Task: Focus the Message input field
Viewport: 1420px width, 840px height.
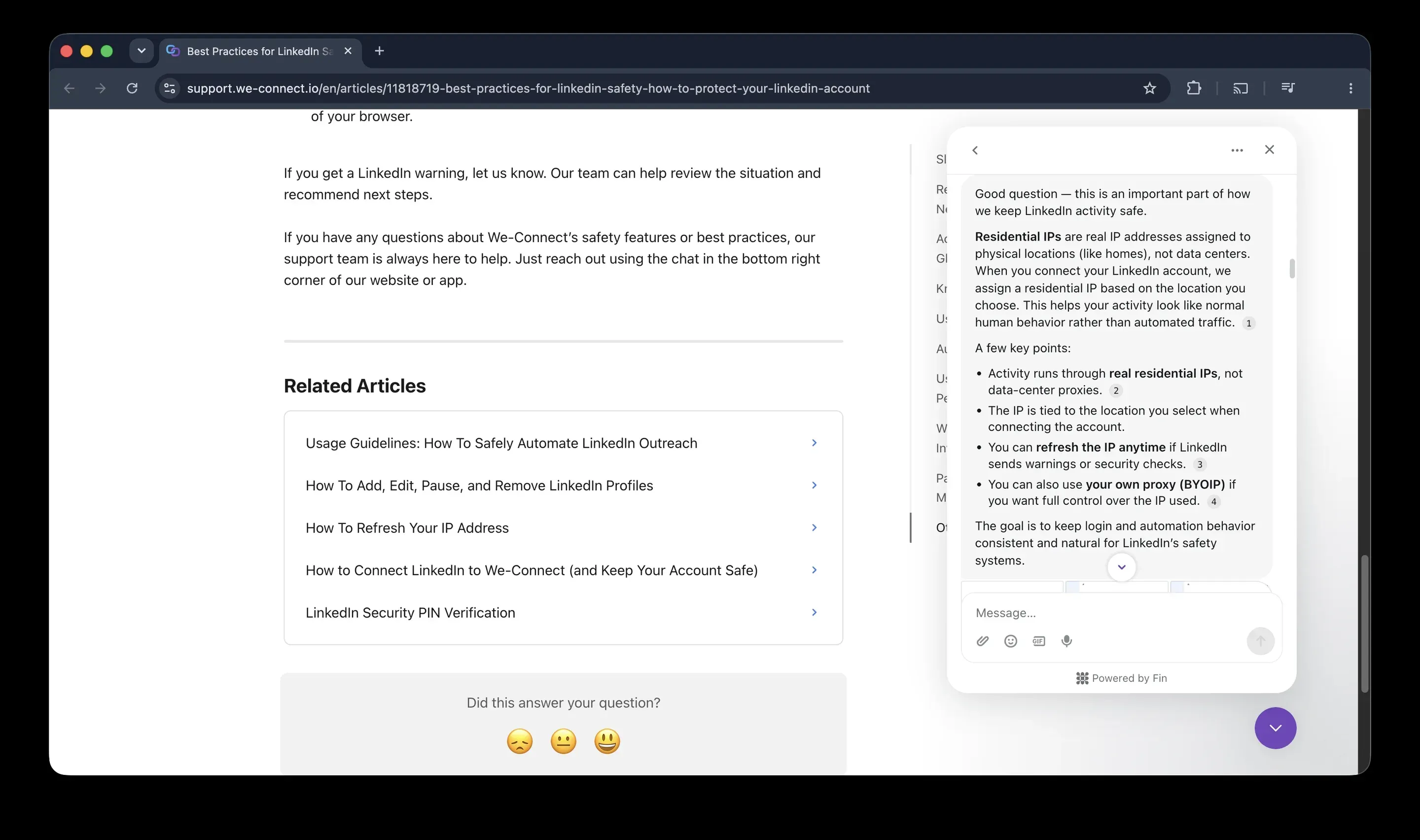Action: 1121,613
